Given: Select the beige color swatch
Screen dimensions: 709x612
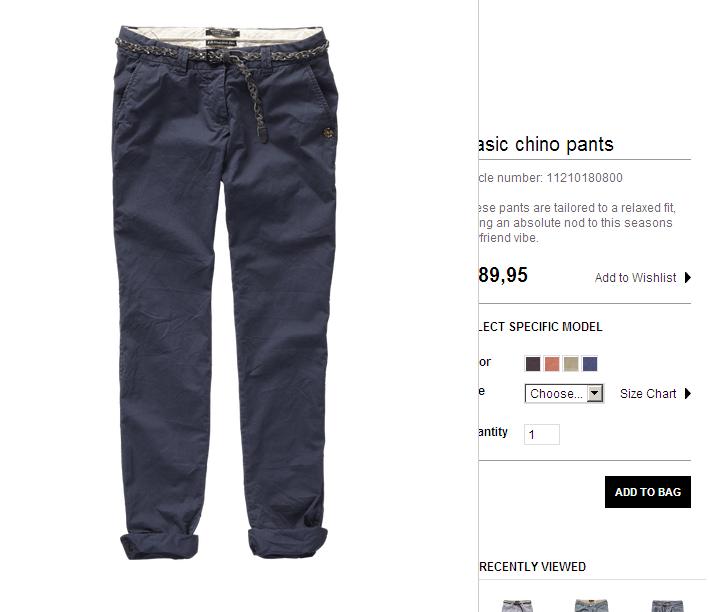Looking at the screenshot, I should [571, 364].
